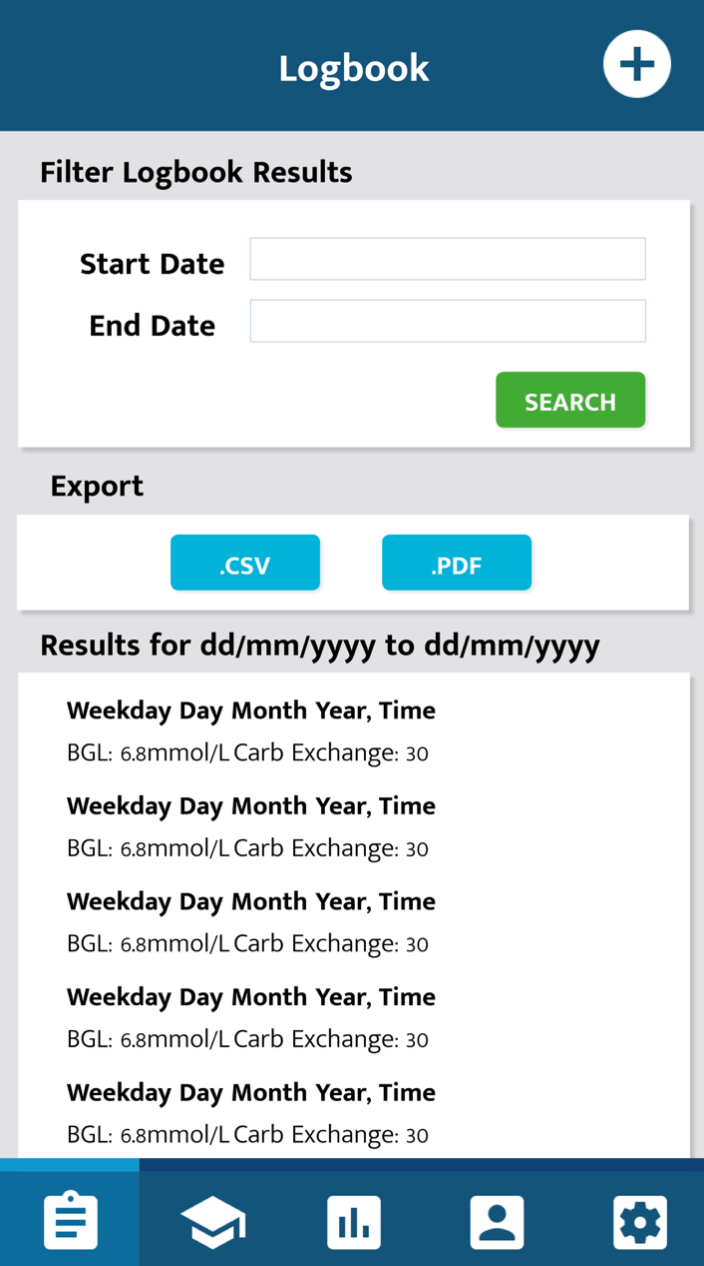Select the second logbook result entry
Viewport: 704px width, 1266px height.
coord(252,827)
